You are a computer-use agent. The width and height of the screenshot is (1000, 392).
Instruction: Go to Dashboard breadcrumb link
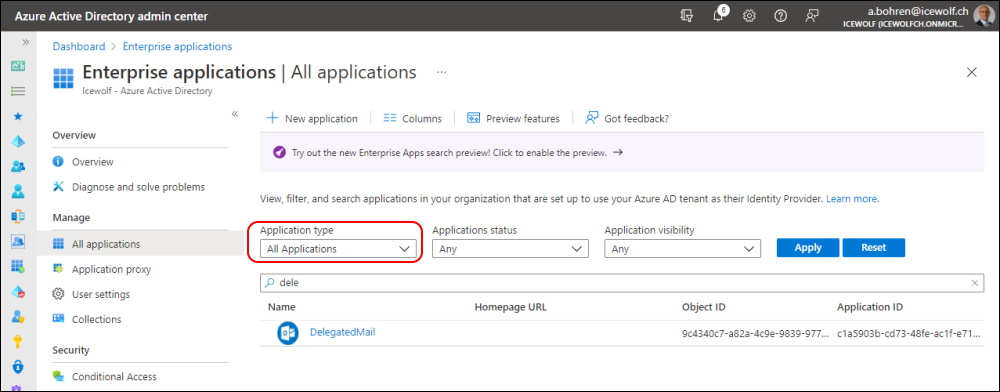tap(79, 47)
